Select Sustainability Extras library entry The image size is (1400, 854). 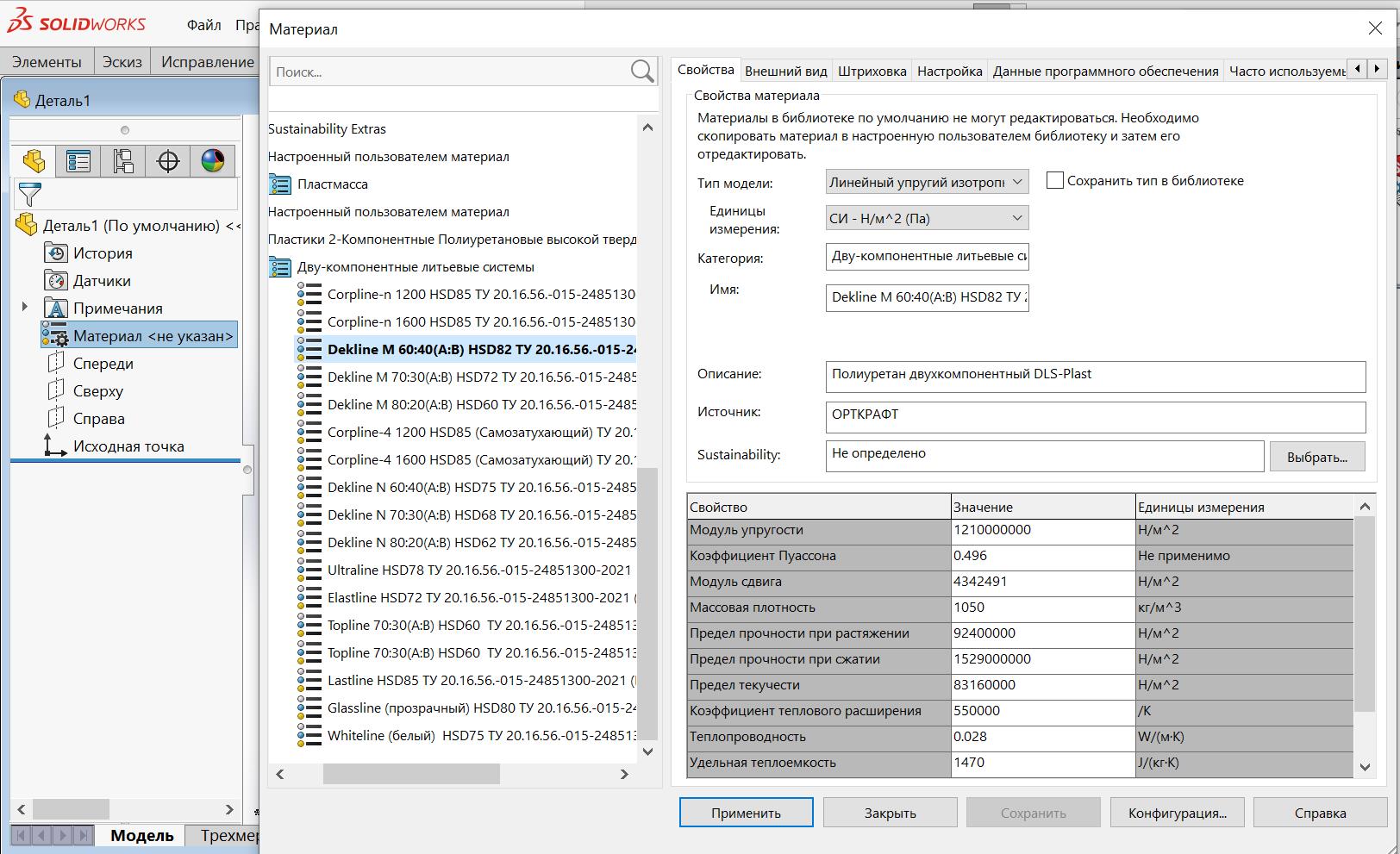click(327, 129)
